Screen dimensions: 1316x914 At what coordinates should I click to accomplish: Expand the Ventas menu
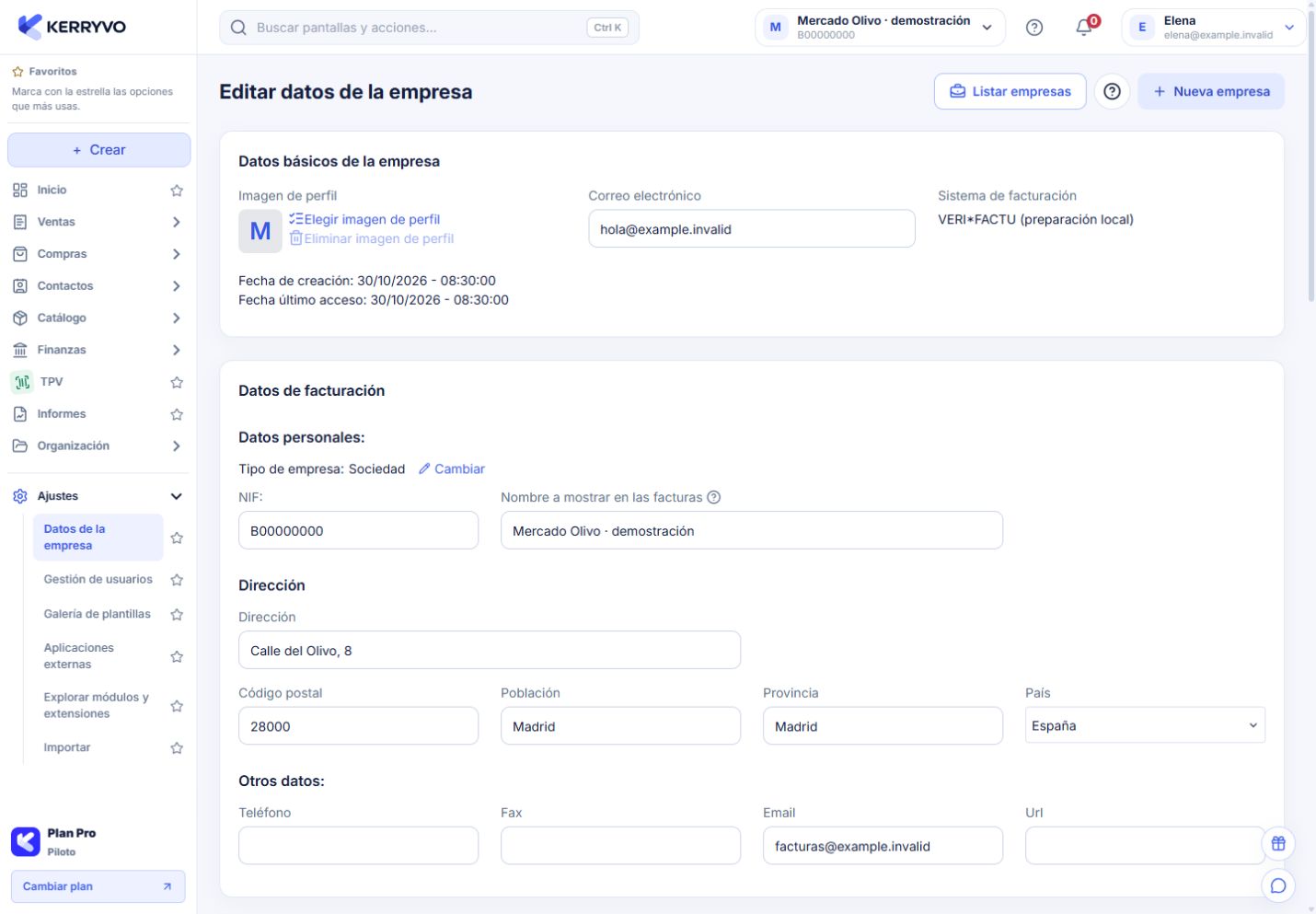click(x=177, y=222)
